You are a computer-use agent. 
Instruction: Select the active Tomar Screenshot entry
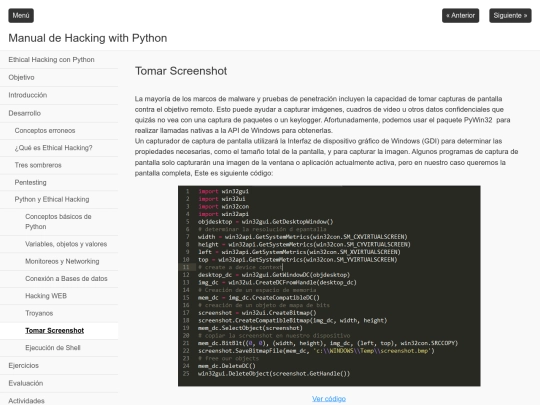coord(54,331)
